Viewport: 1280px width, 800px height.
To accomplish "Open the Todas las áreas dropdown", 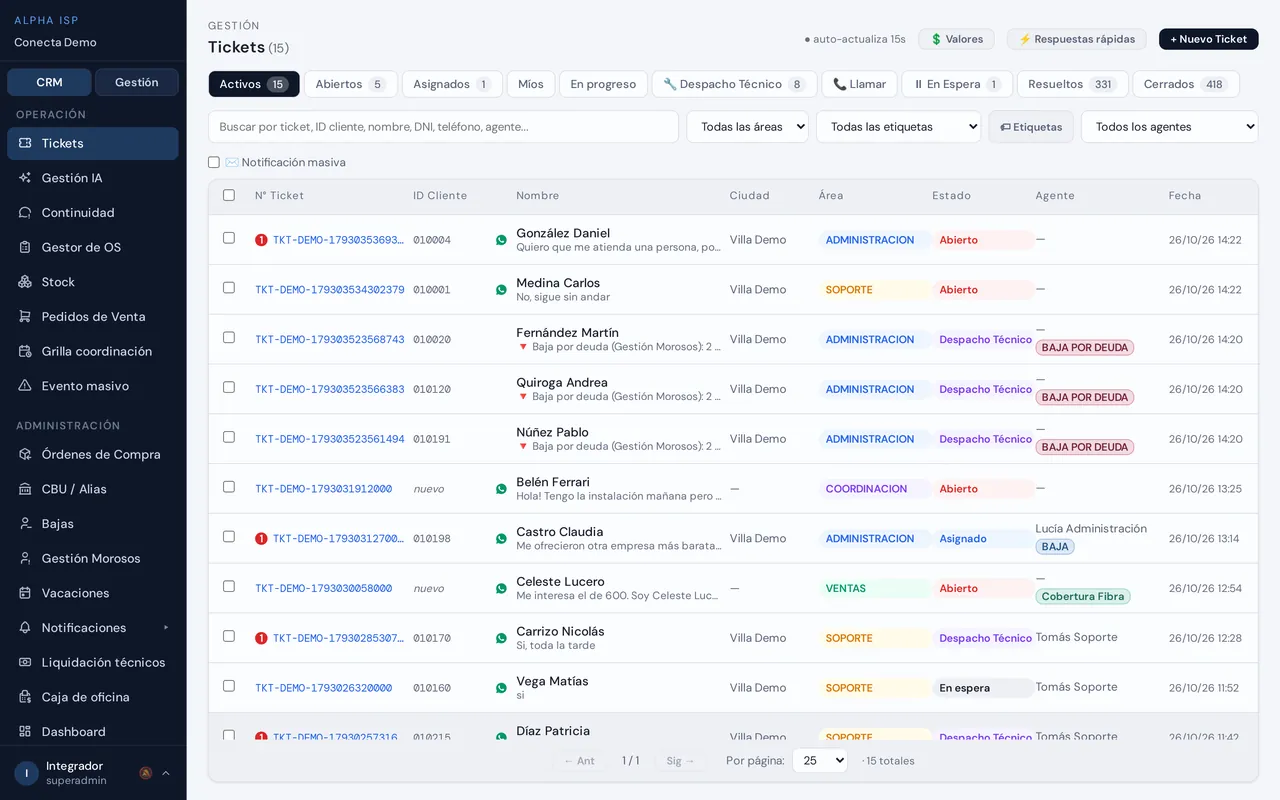I will [747, 127].
